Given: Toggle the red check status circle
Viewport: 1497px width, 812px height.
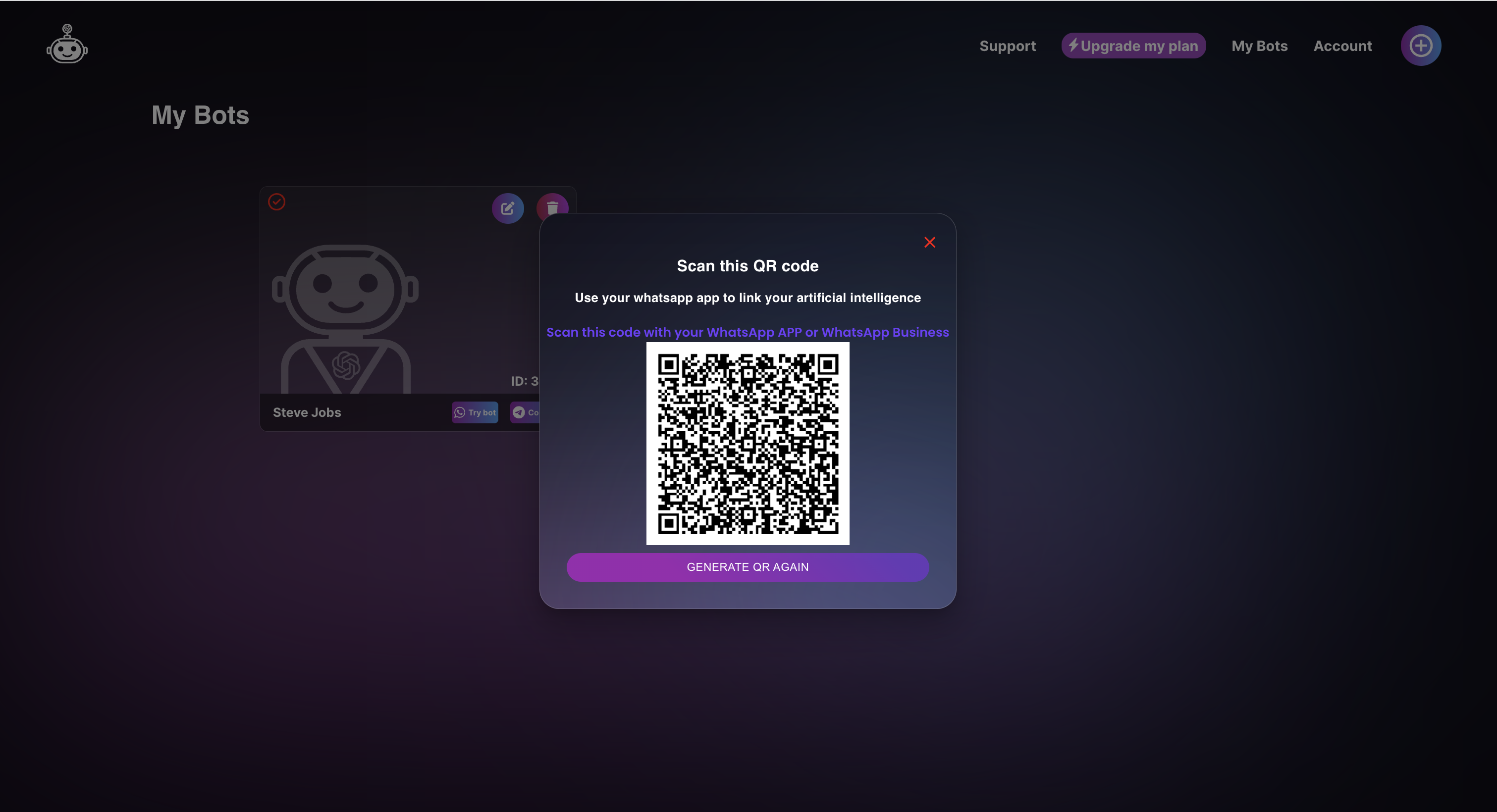Looking at the screenshot, I should point(276,202).
